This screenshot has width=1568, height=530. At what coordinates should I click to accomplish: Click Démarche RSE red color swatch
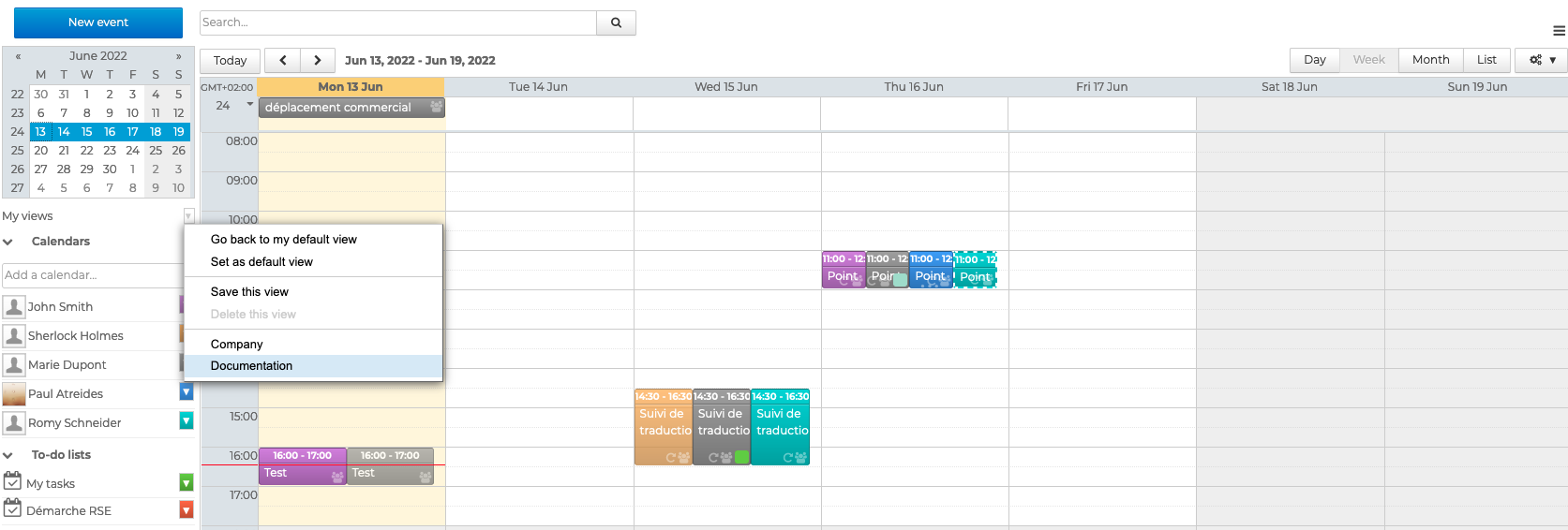[x=187, y=509]
